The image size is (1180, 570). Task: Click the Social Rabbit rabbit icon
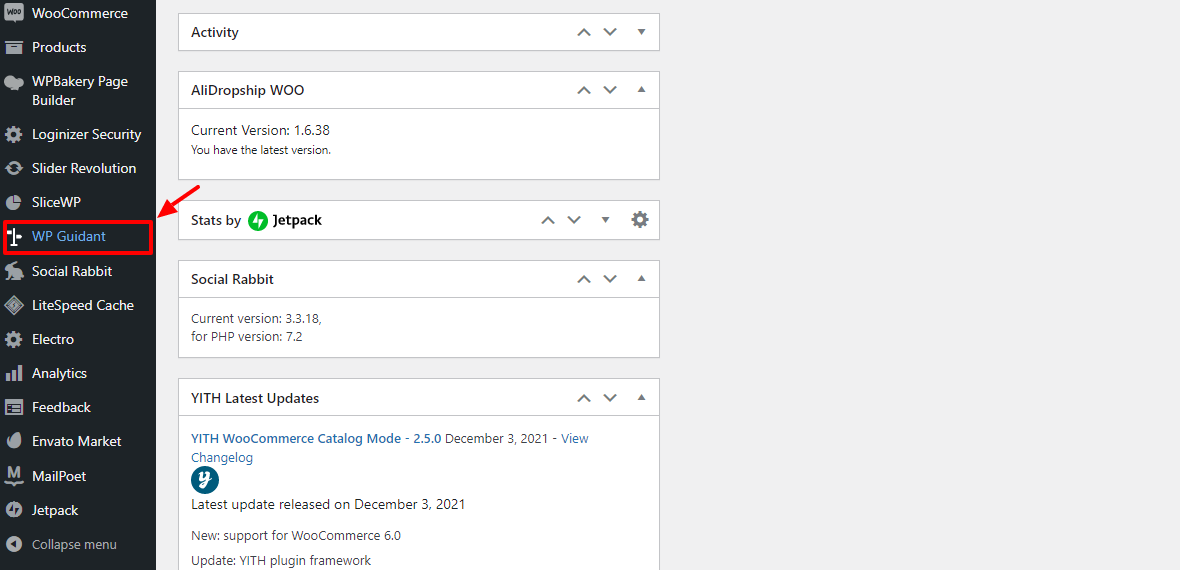(x=14, y=271)
